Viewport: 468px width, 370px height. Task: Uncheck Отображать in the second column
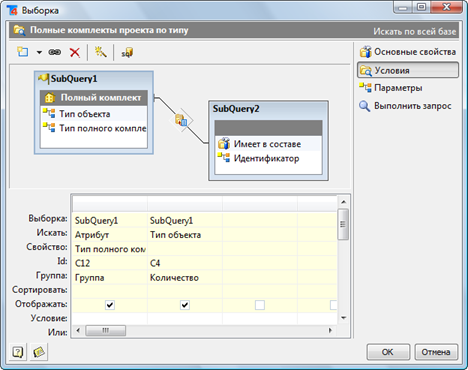pos(185,305)
